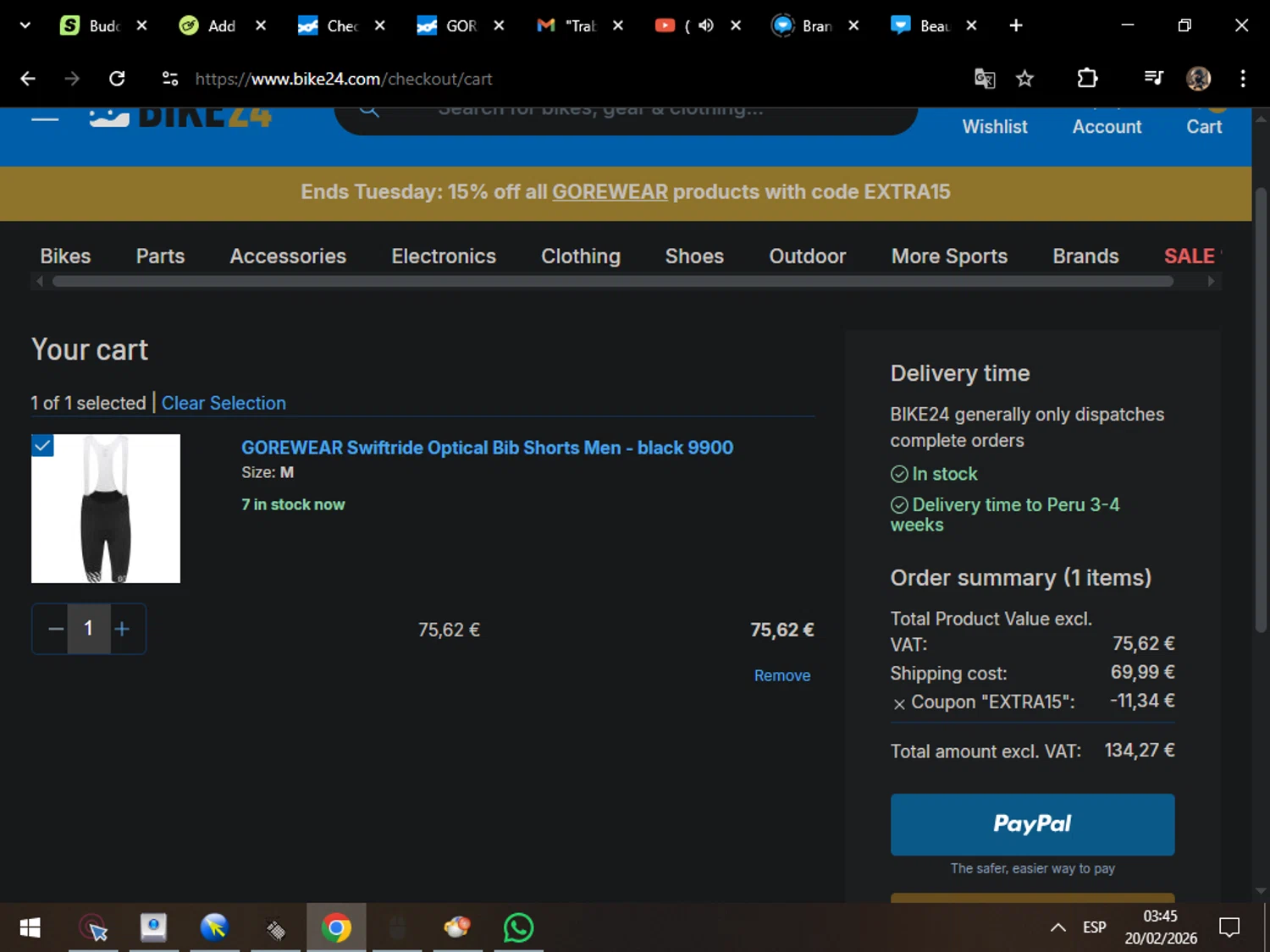
Task: Pay with the PayPal button
Action: click(x=1032, y=824)
